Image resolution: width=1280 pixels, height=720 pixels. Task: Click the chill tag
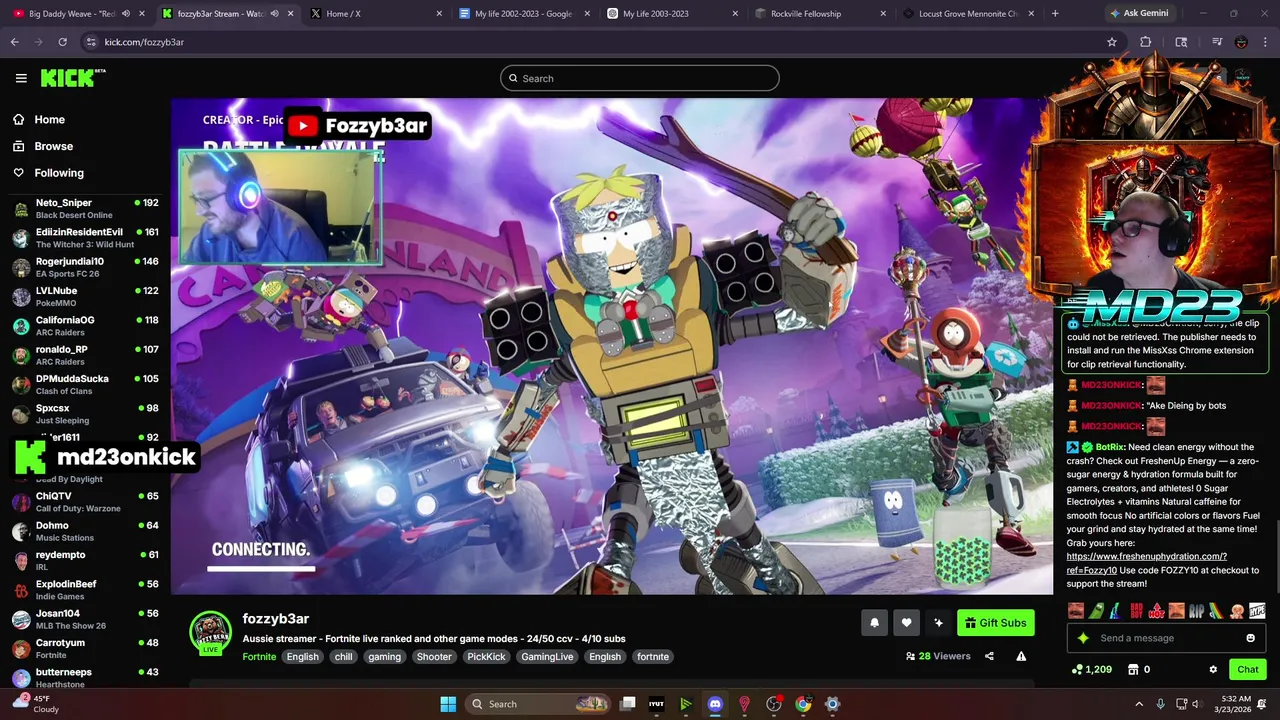coord(343,657)
